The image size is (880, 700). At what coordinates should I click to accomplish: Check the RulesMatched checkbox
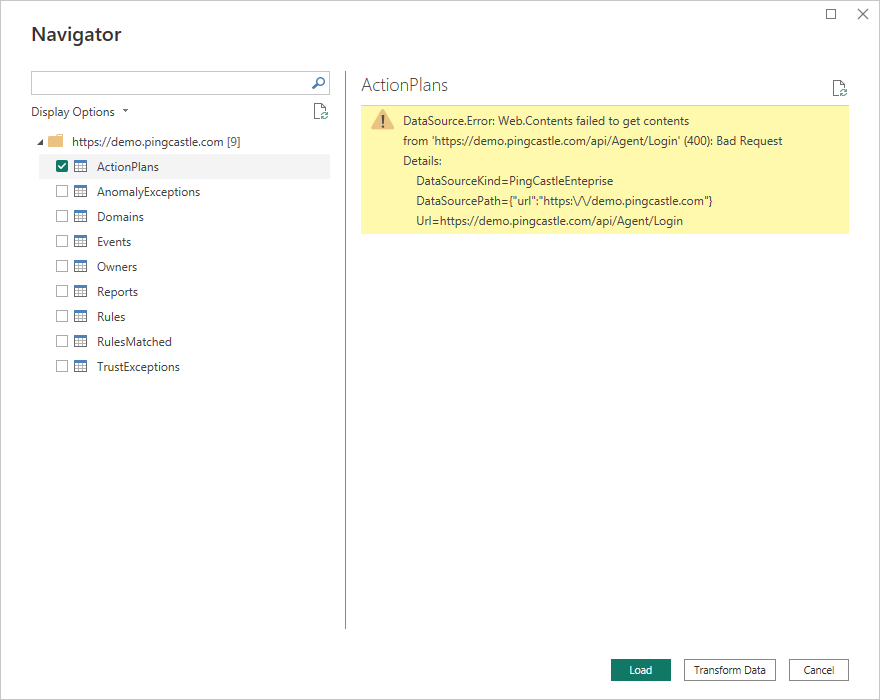tap(62, 341)
